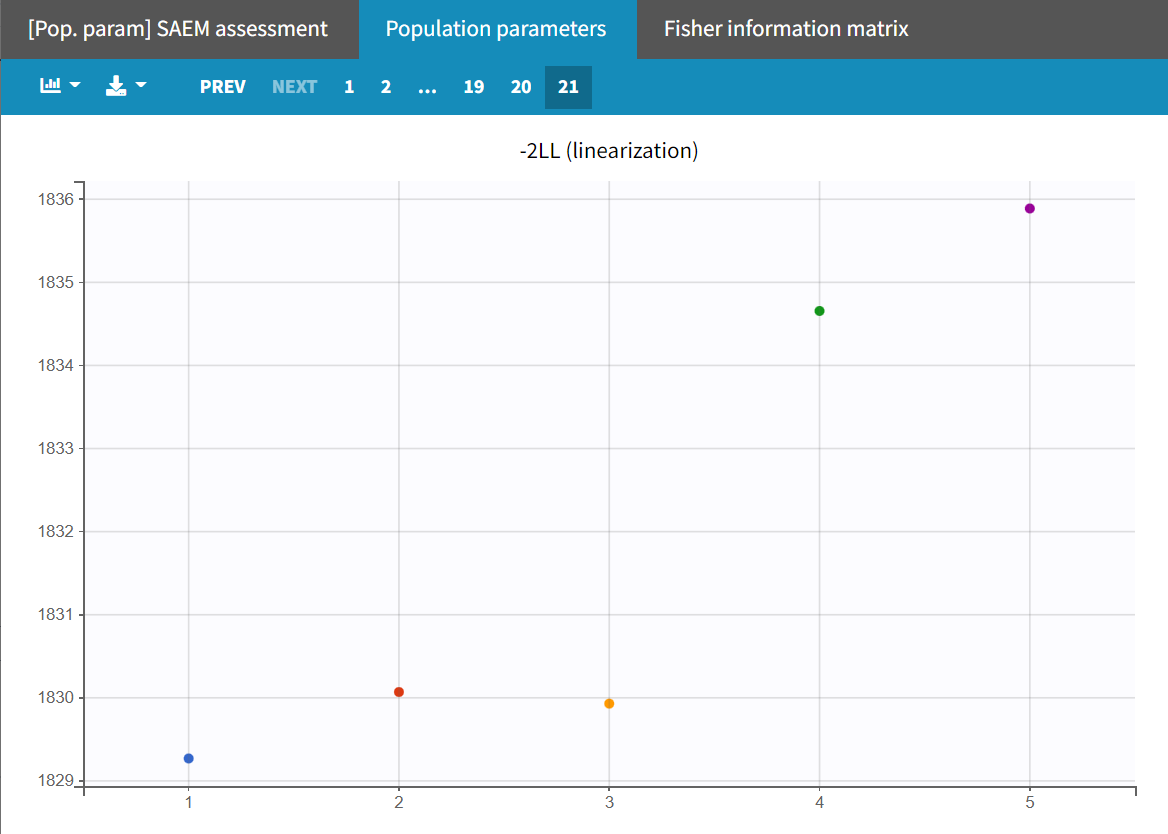Go to plot page 20

click(x=521, y=87)
